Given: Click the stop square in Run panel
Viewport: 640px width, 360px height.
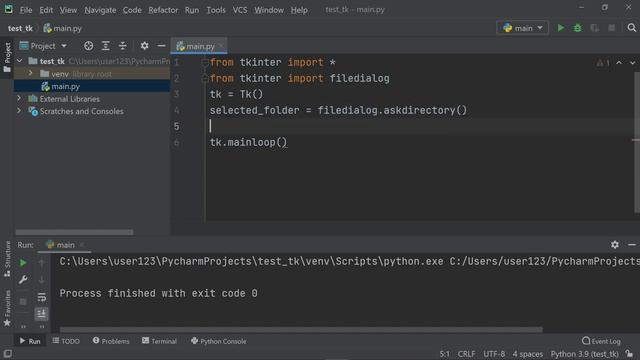Looking at the screenshot, I should coord(23,301).
